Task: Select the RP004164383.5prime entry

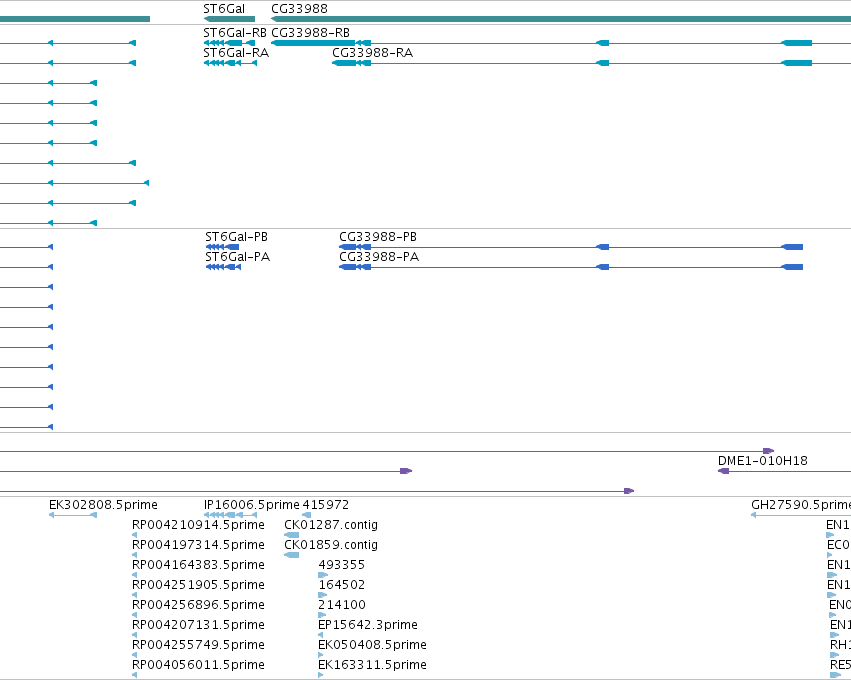Action: pos(198,565)
